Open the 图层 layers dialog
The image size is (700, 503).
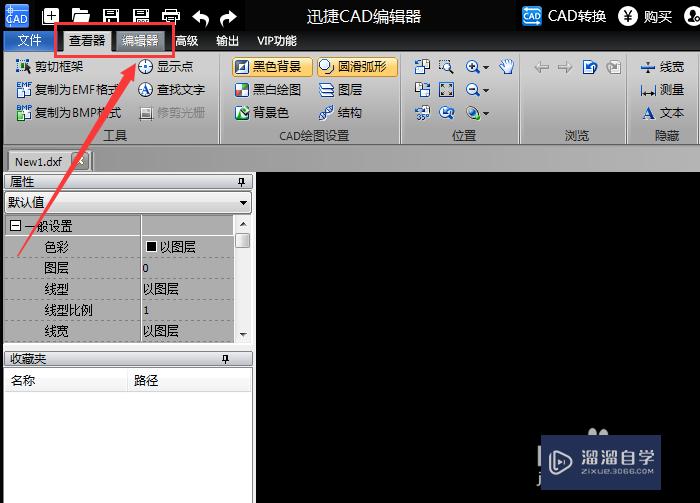pyautogui.click(x=341, y=90)
